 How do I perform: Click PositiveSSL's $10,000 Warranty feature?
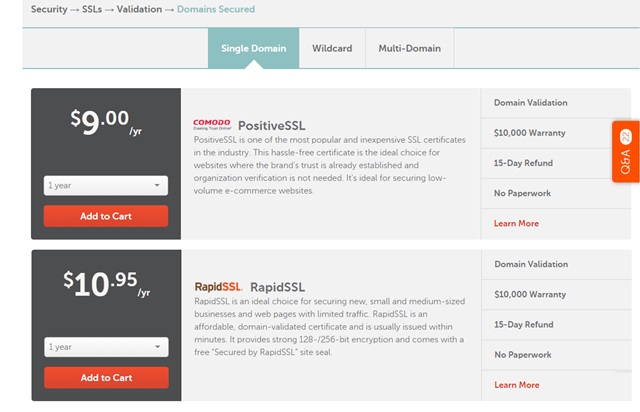(529, 133)
